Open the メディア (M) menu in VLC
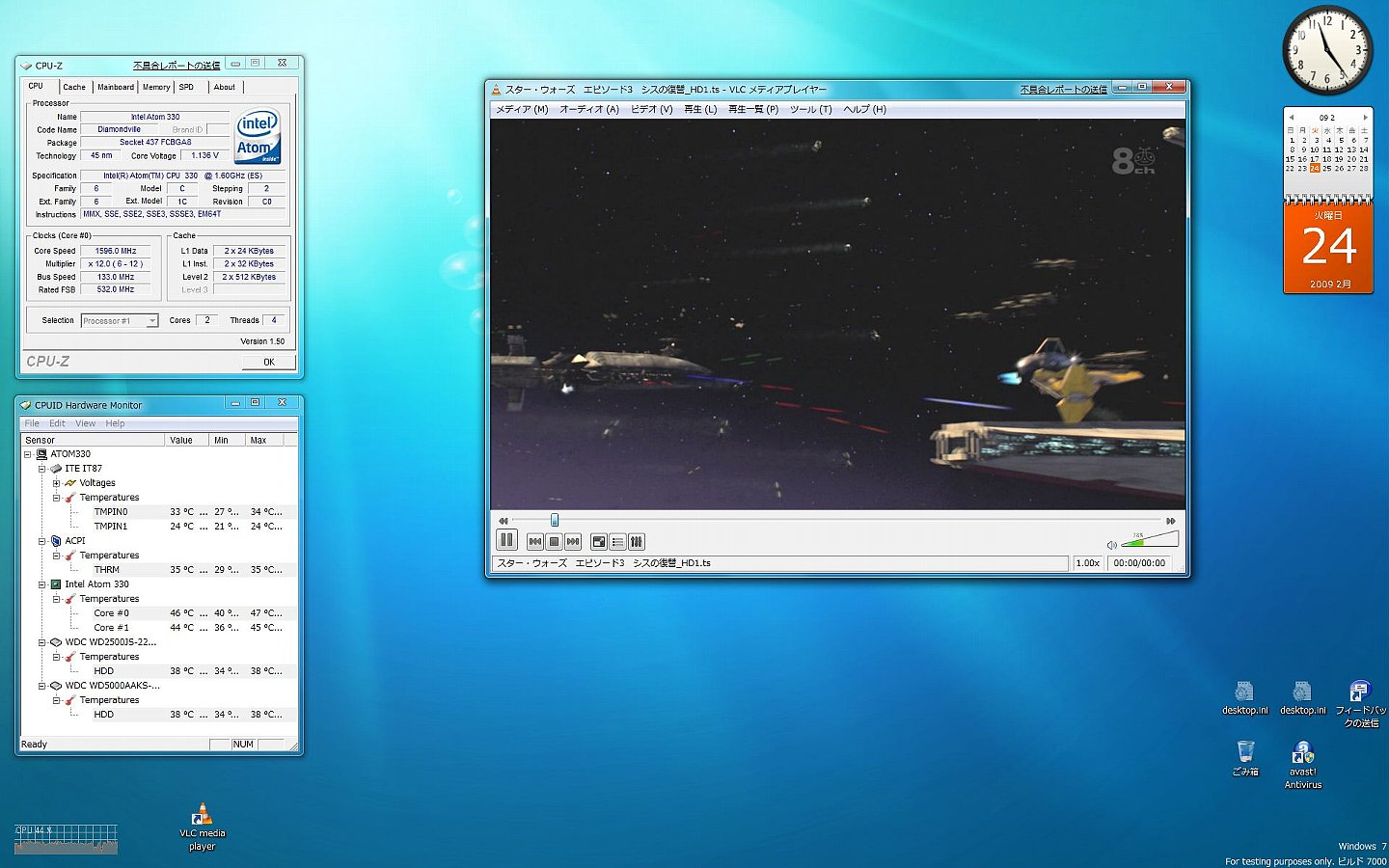Viewport: 1389px width, 868px height. pyautogui.click(x=522, y=110)
